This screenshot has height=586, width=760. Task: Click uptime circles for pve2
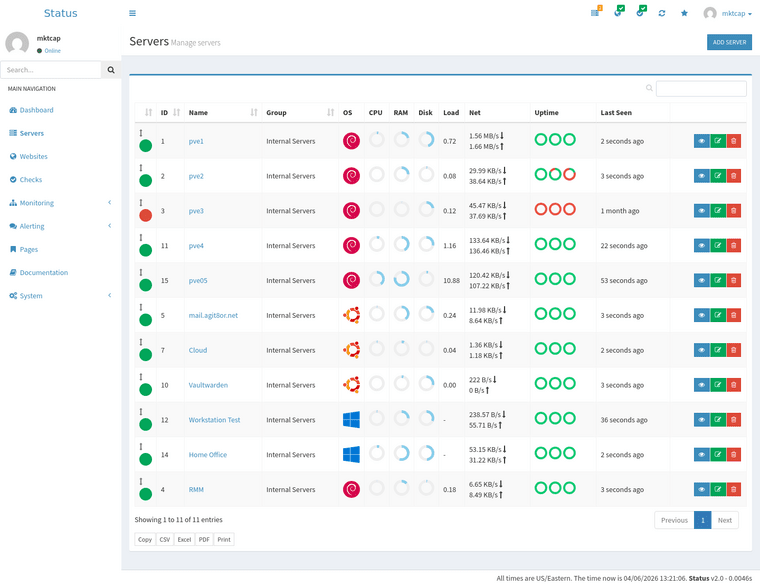pos(555,174)
